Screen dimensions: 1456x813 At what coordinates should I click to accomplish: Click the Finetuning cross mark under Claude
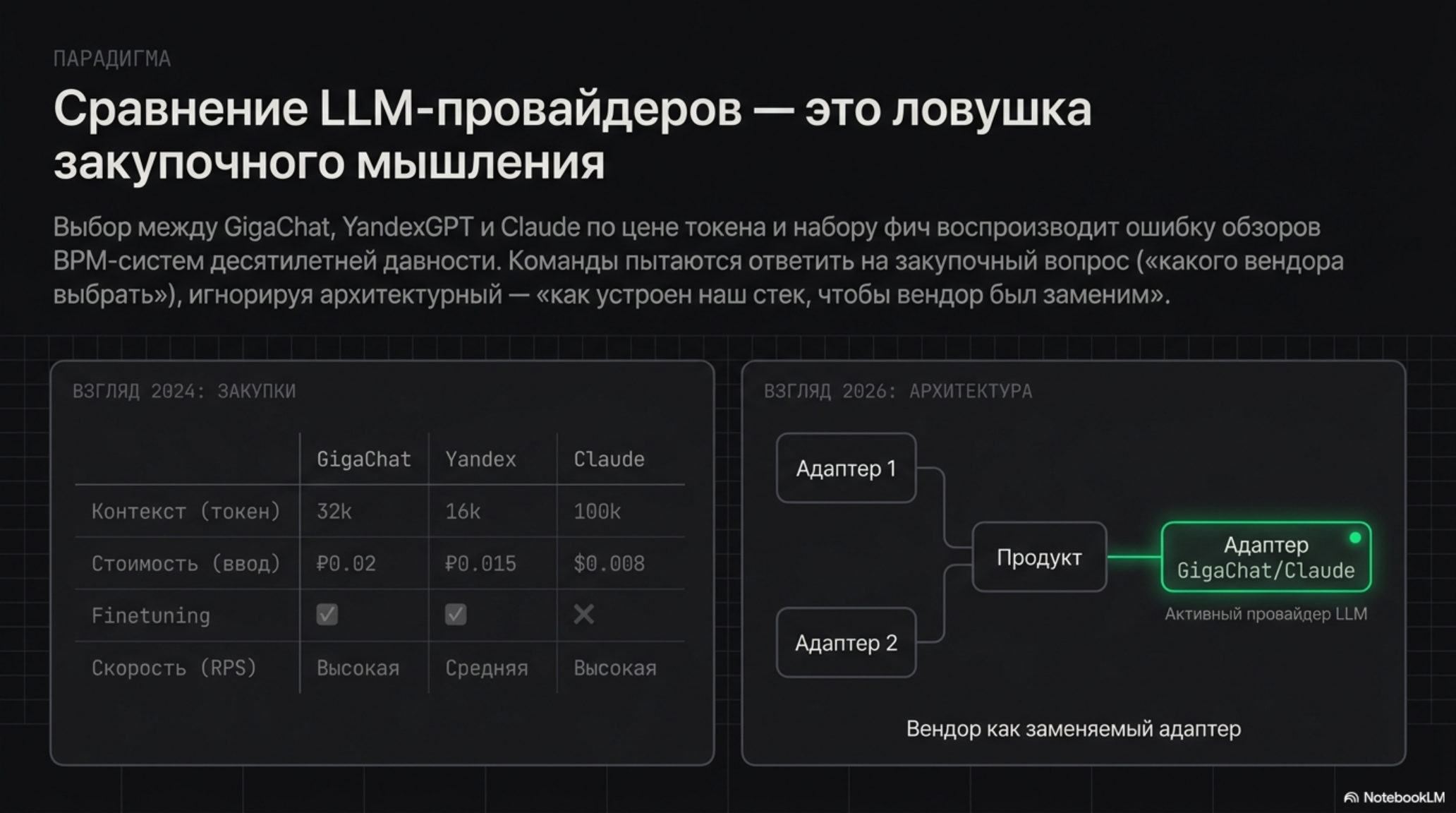point(584,615)
